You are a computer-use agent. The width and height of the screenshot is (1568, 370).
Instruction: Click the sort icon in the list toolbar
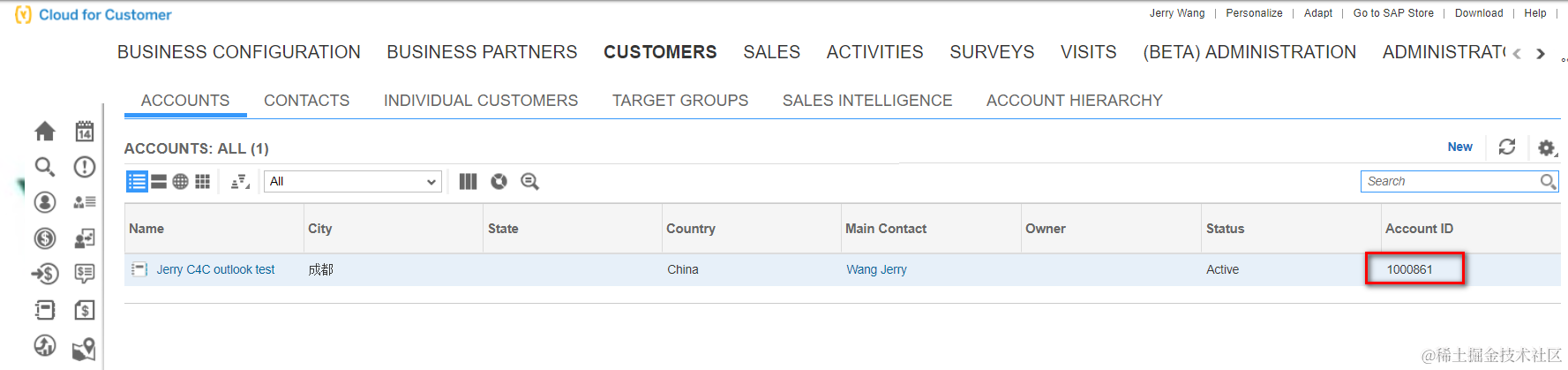(x=240, y=181)
